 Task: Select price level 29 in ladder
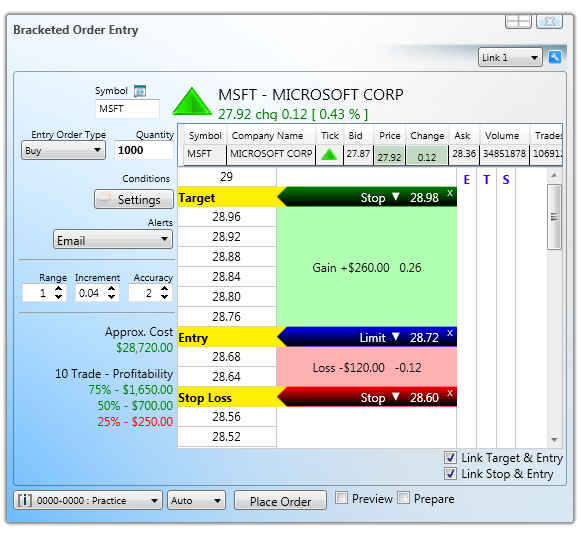pyautogui.click(x=227, y=177)
